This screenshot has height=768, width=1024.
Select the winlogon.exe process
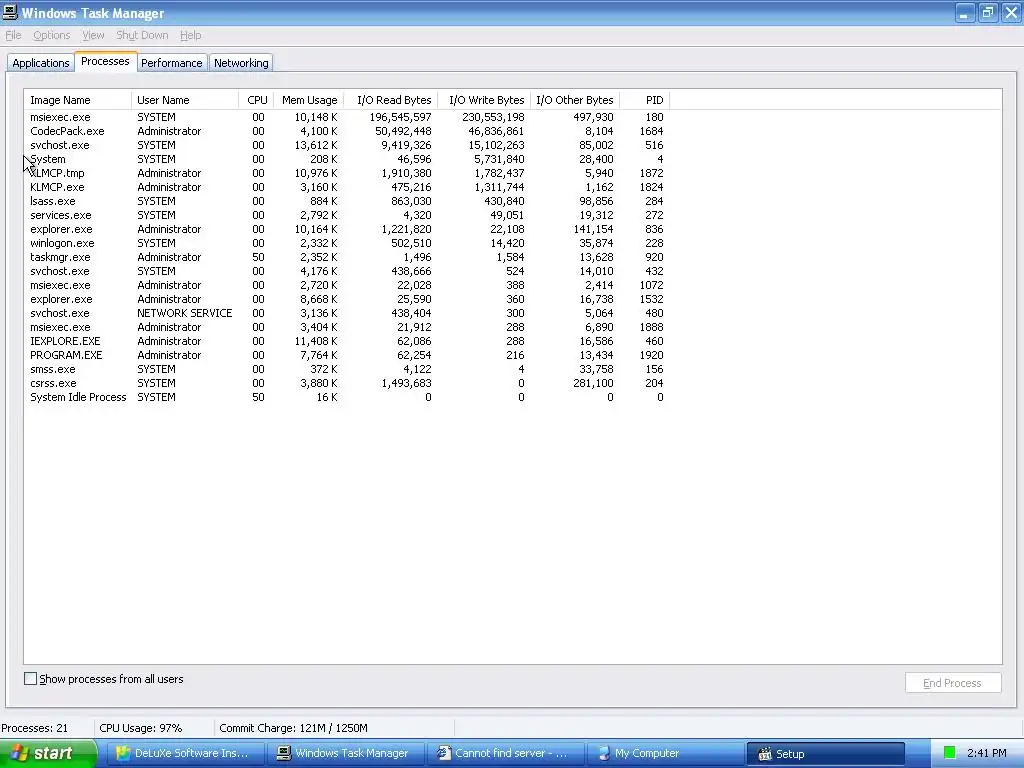pyautogui.click(x=347, y=243)
